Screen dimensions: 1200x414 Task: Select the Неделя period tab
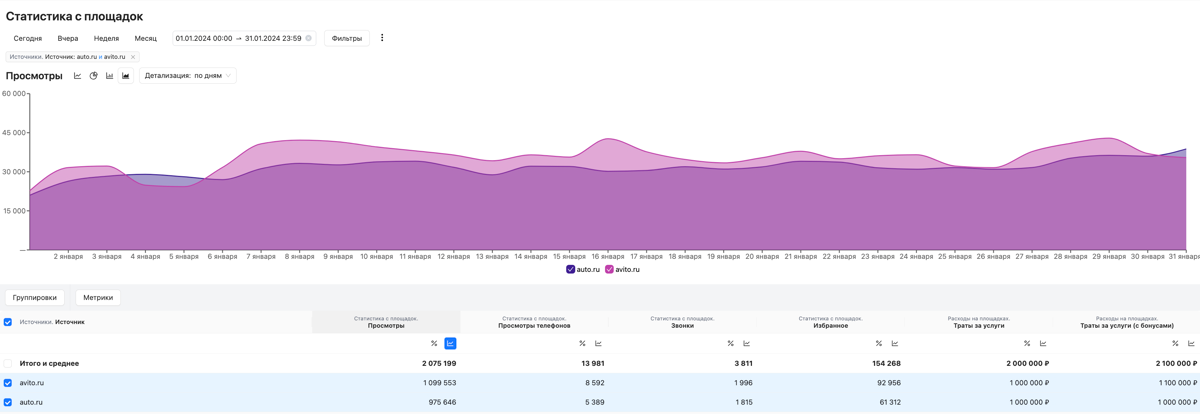point(106,38)
